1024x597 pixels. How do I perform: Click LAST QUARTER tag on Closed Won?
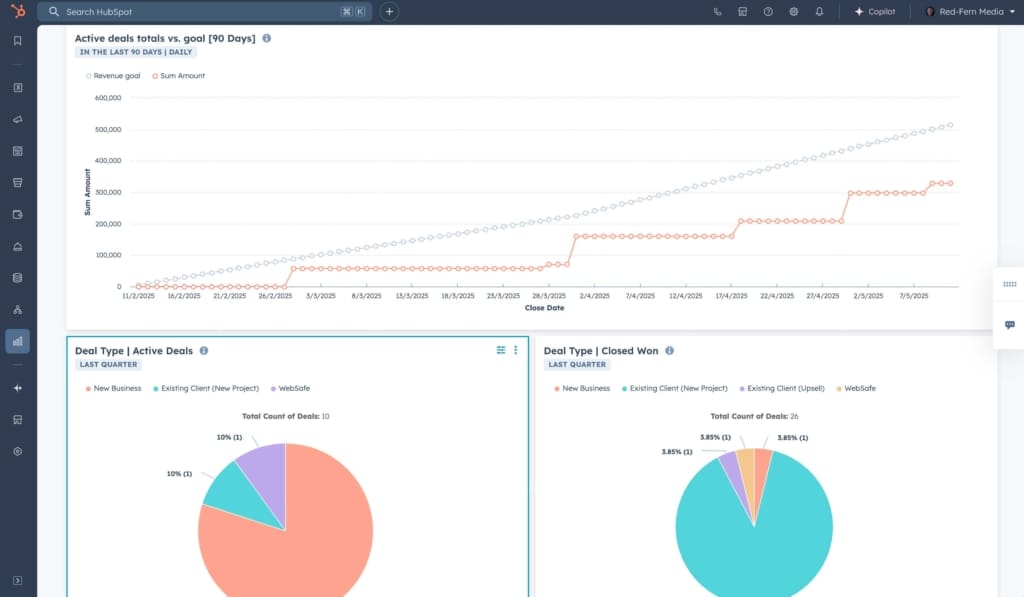click(x=577, y=364)
